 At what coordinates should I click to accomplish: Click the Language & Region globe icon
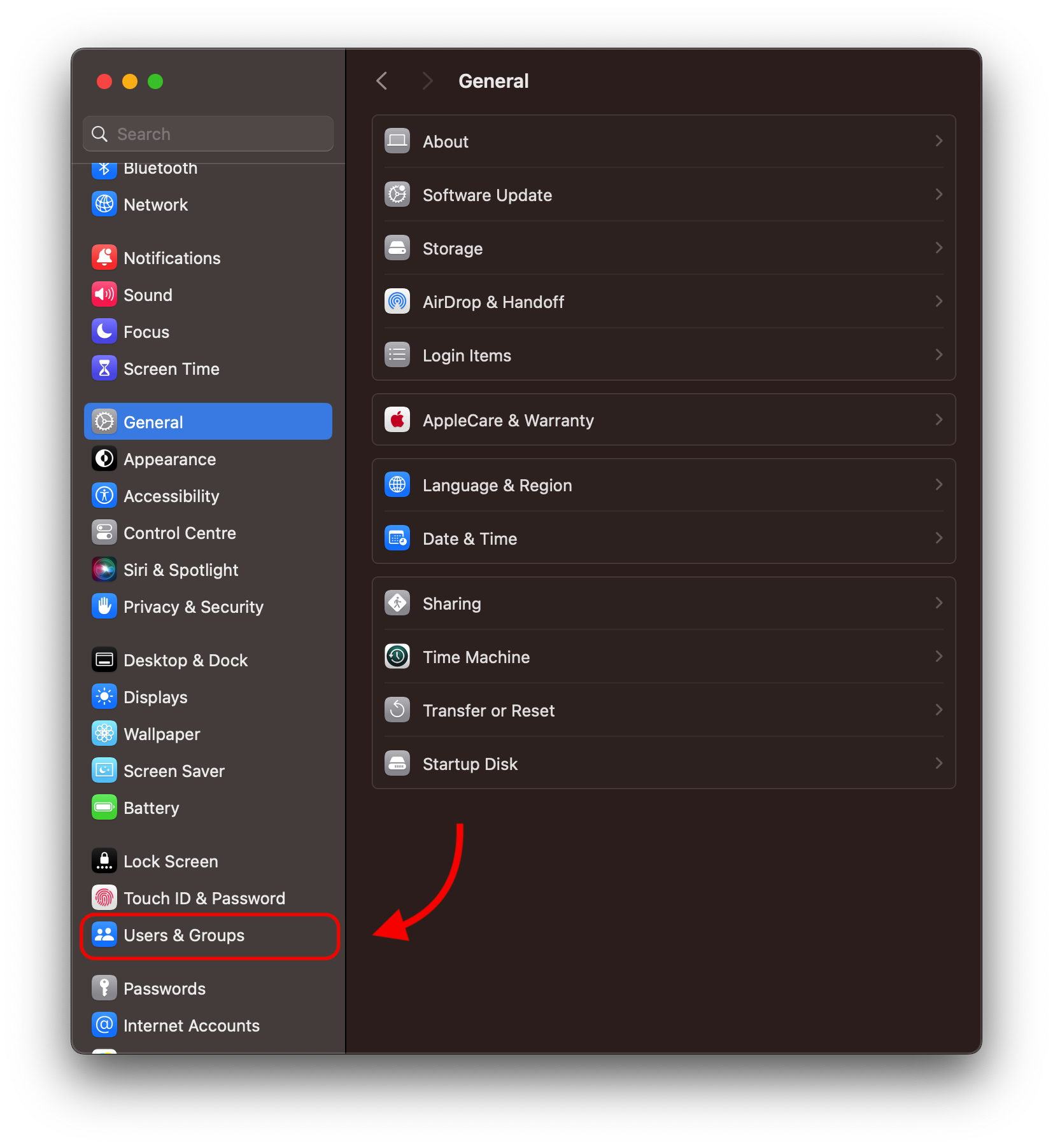pyautogui.click(x=397, y=484)
